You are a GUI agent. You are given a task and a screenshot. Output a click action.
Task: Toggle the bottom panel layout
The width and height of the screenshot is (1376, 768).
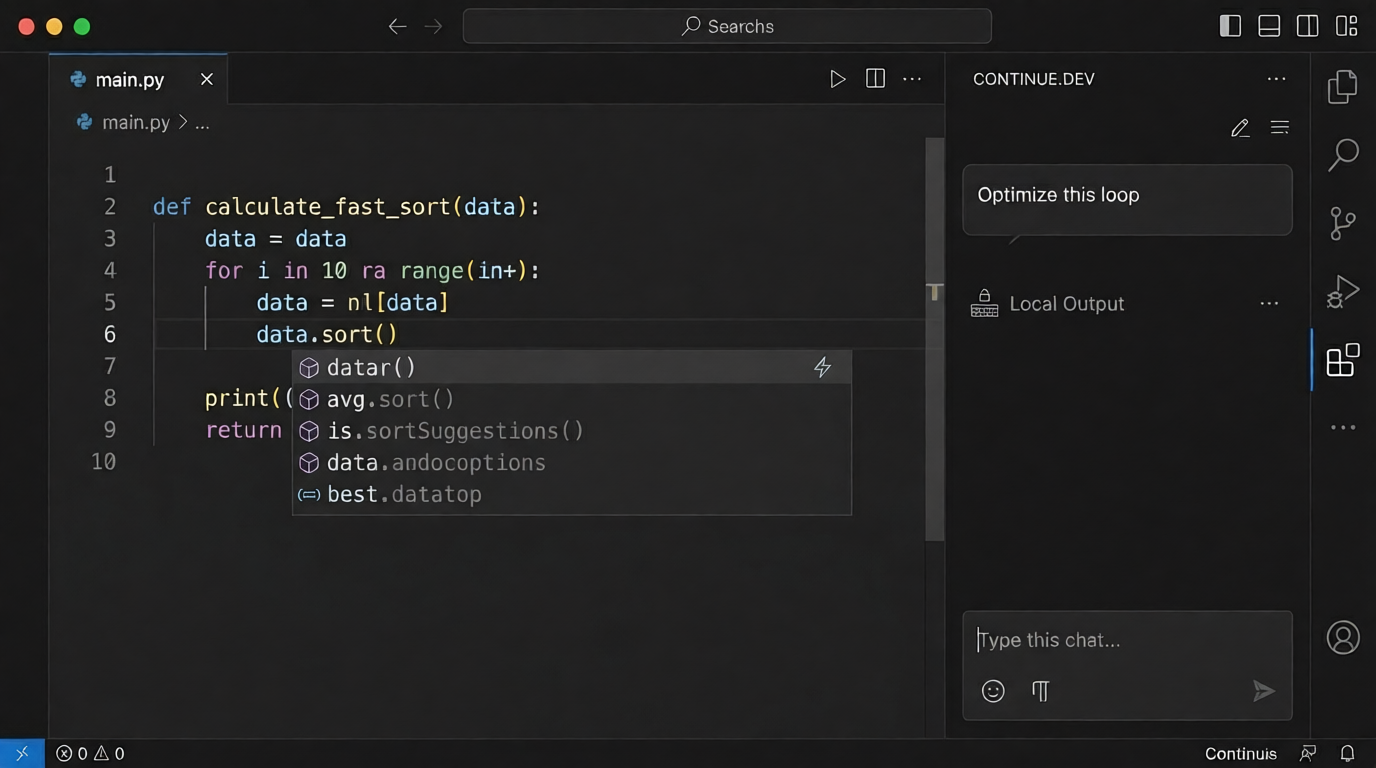pyautogui.click(x=1269, y=27)
